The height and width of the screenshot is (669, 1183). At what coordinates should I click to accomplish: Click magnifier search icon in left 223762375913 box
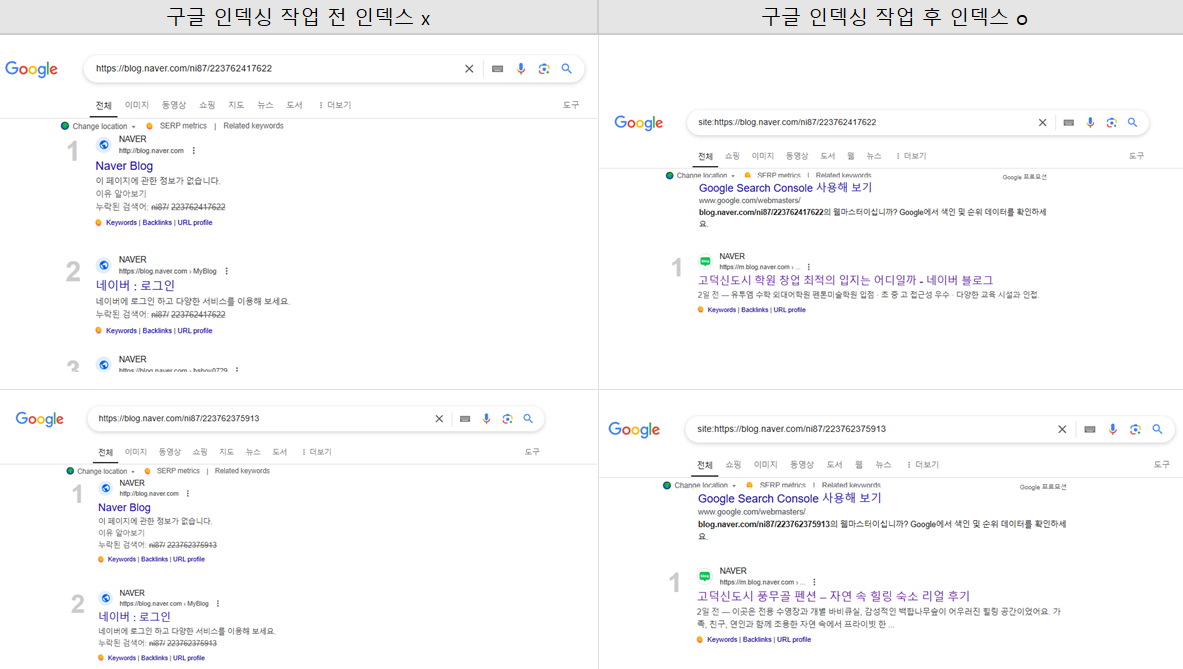pos(528,419)
